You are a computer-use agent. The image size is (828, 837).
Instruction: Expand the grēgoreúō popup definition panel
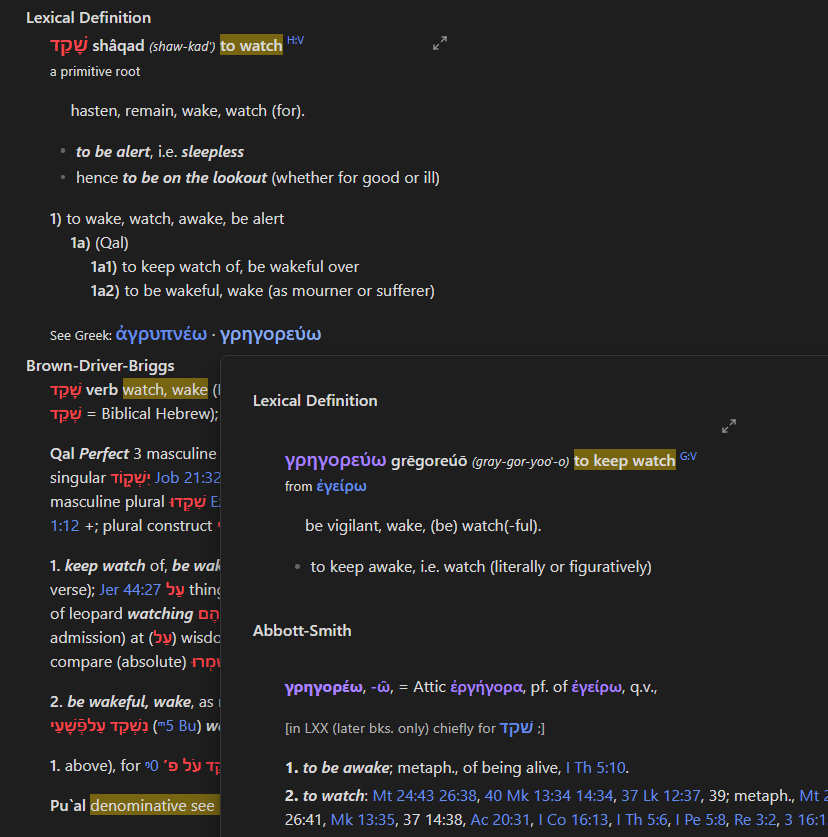tap(729, 426)
